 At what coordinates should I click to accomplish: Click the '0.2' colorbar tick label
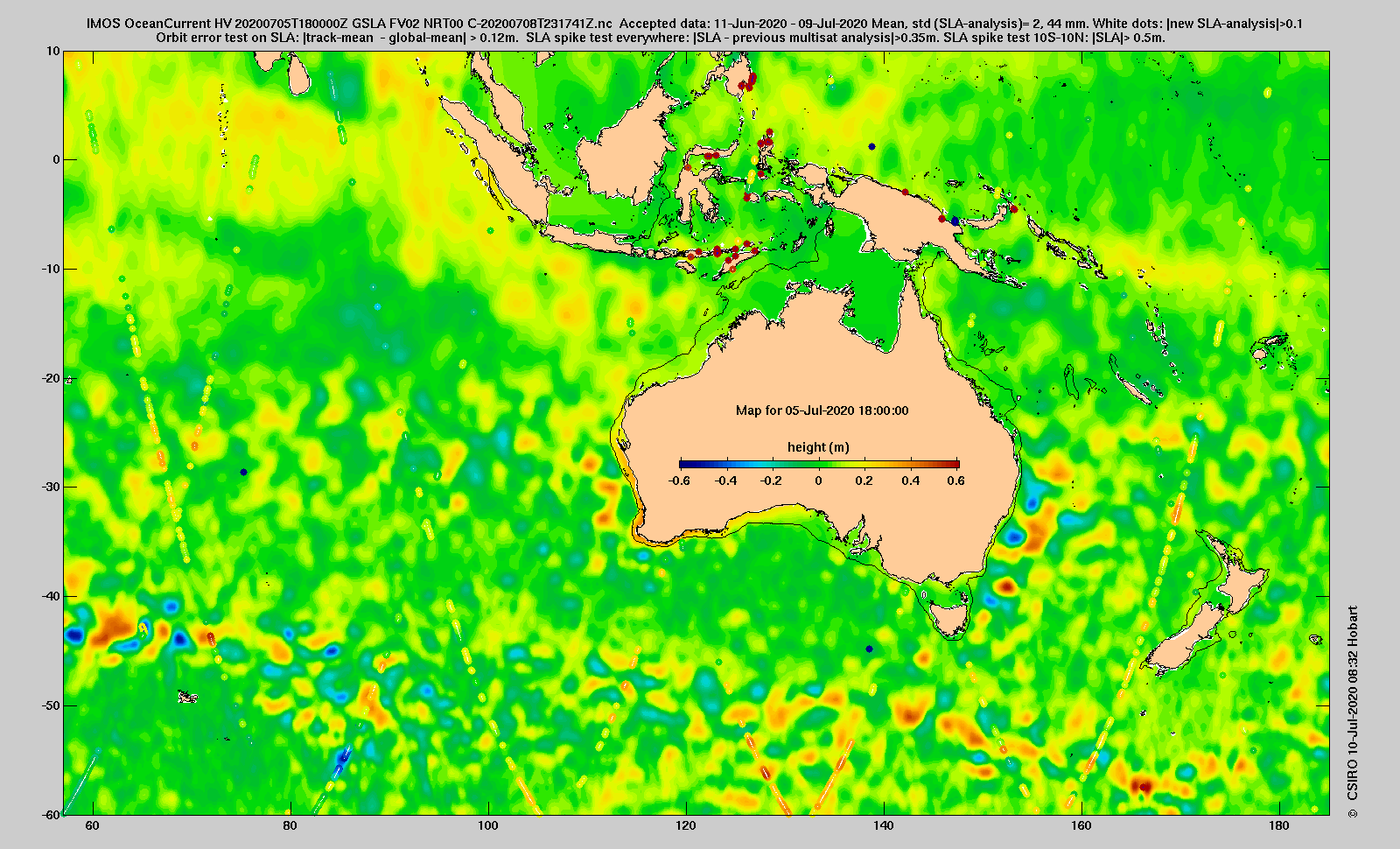(865, 481)
